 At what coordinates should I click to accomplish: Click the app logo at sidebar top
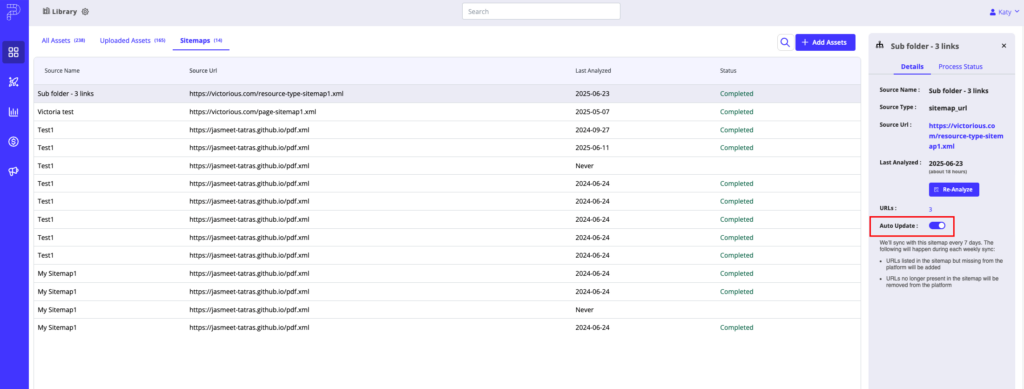(x=13, y=11)
